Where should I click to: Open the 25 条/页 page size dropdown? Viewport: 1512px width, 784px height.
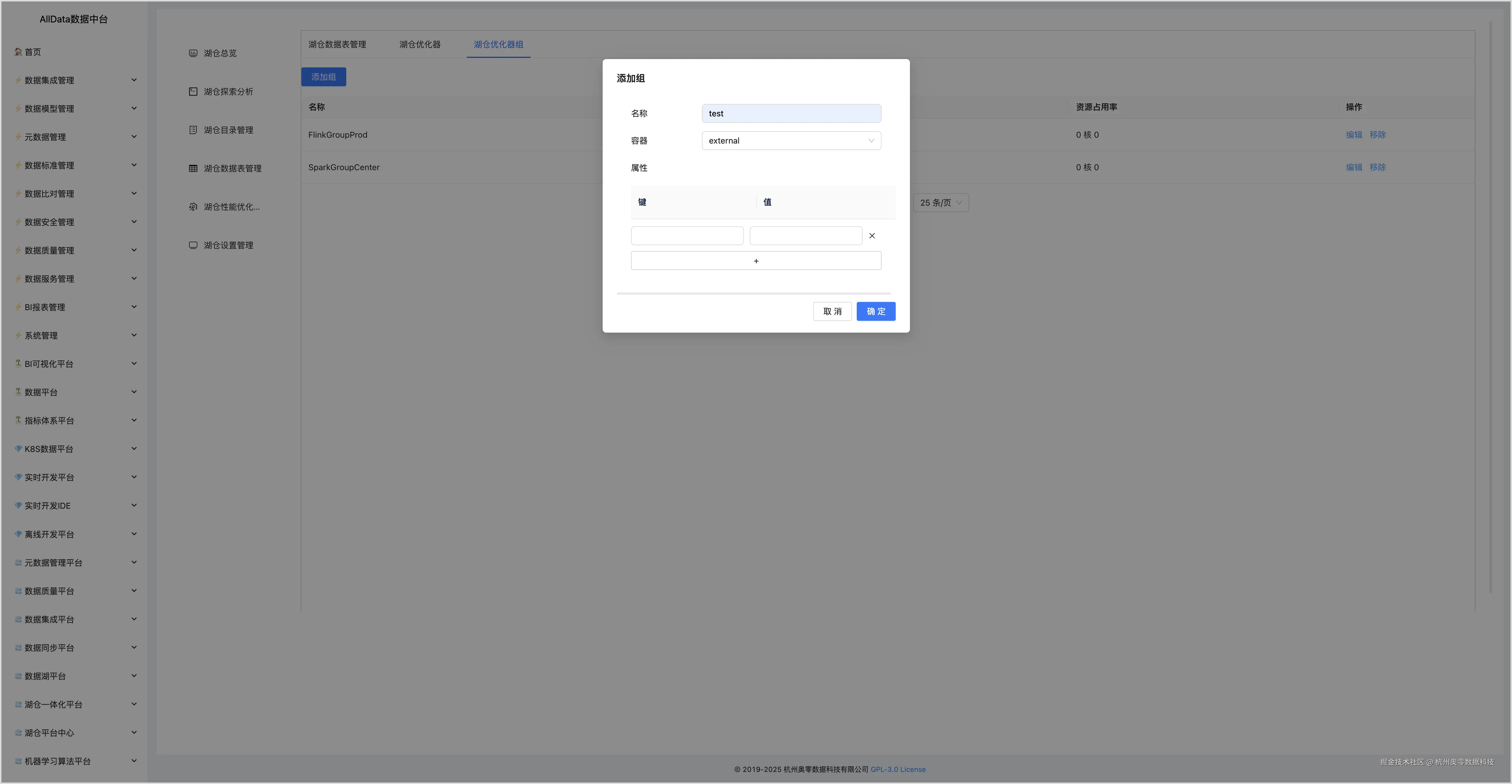coord(940,202)
